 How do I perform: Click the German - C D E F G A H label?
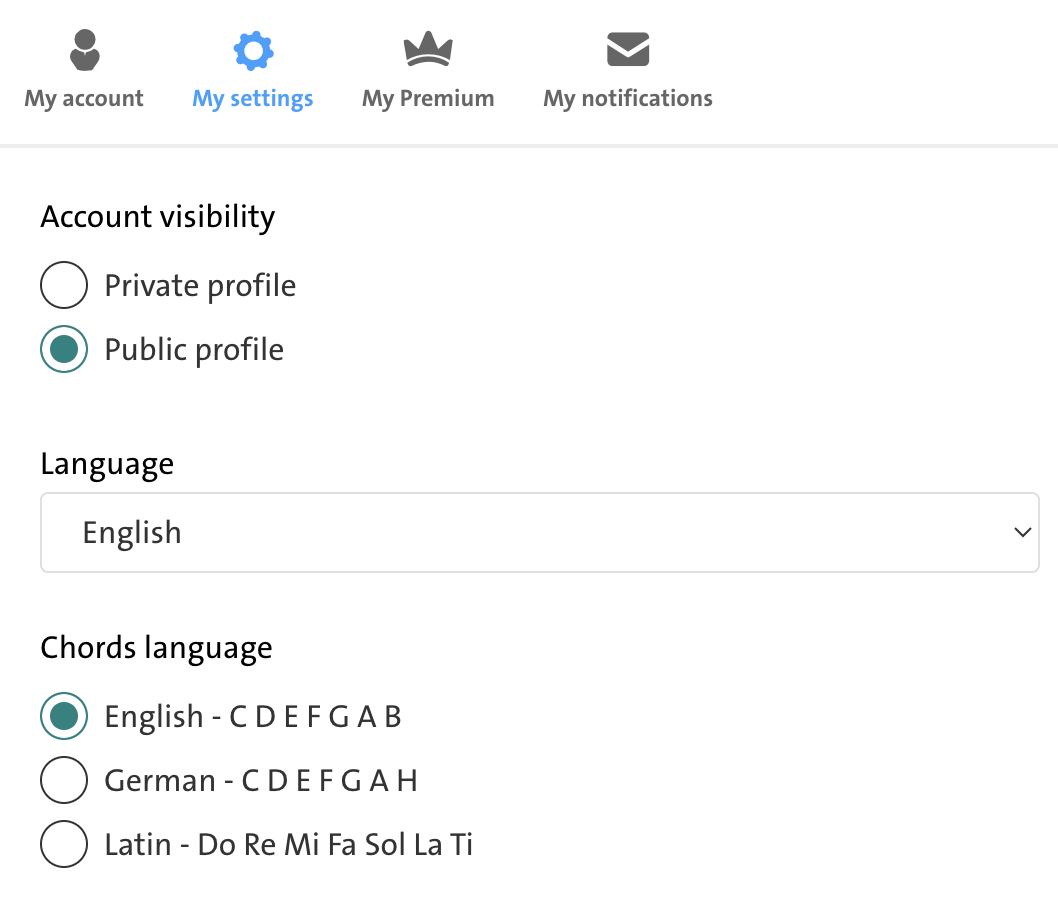click(x=261, y=781)
